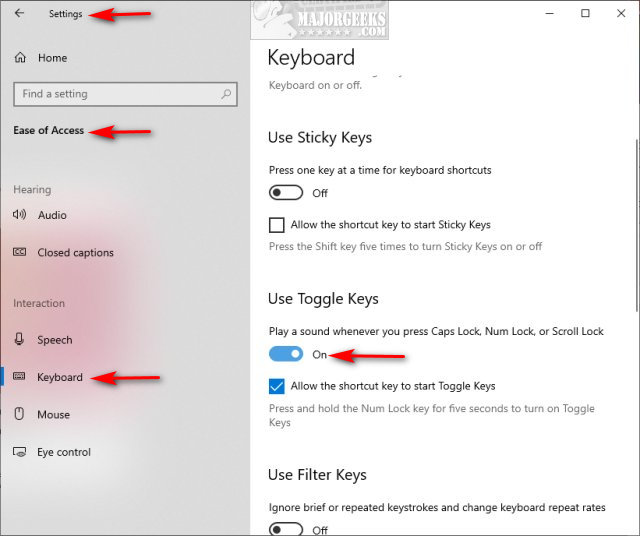
Task: Open the Audio settings page
Action: 52,215
